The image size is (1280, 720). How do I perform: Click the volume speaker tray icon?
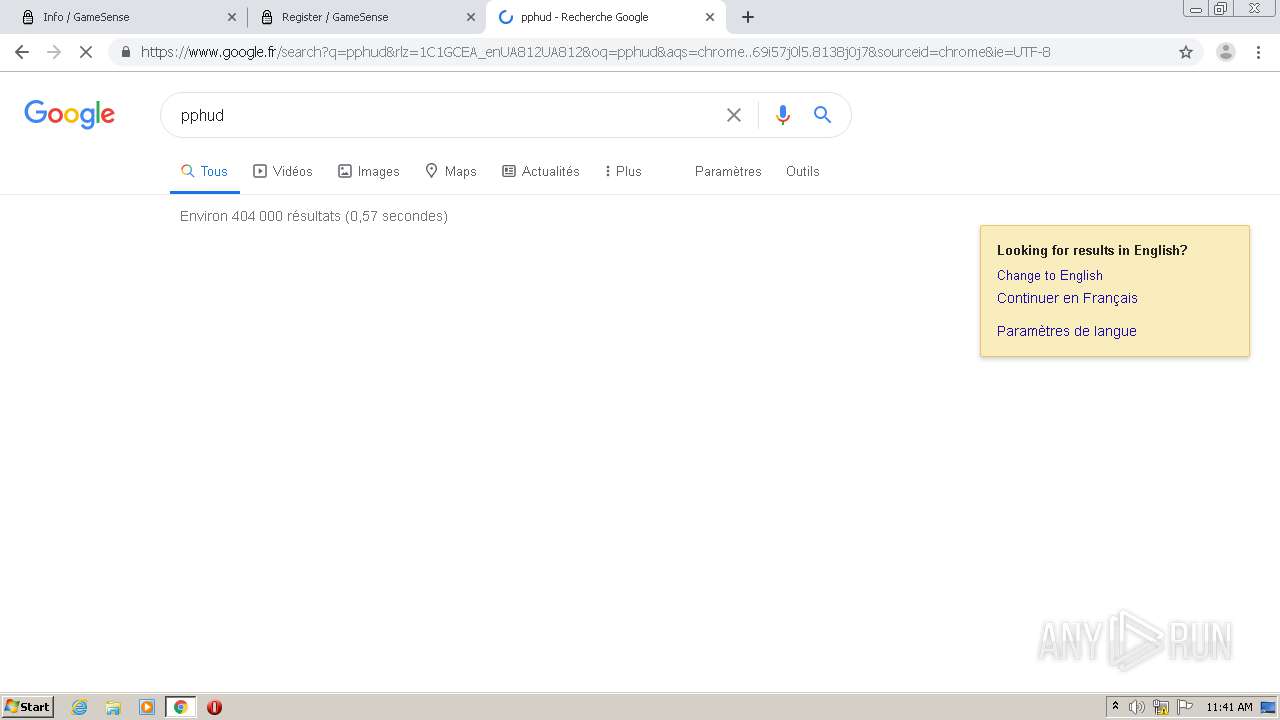(1137, 707)
